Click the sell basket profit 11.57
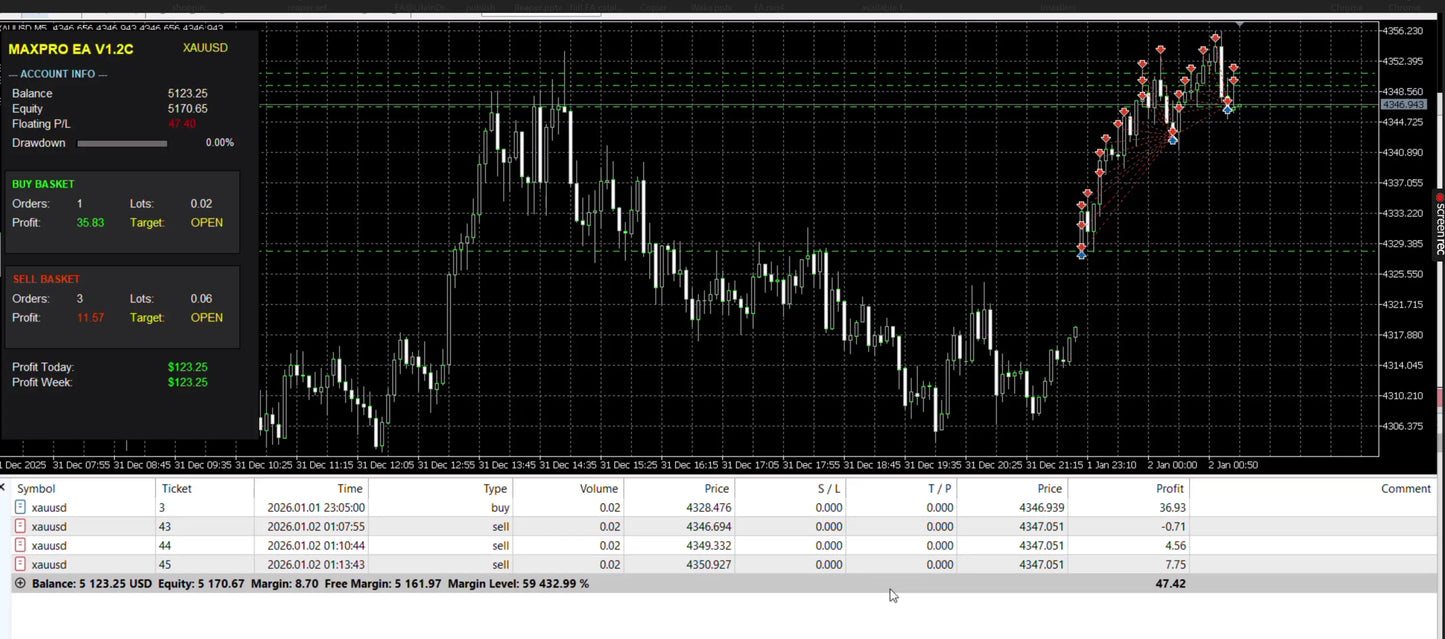The image size is (1445, 639). (90, 318)
